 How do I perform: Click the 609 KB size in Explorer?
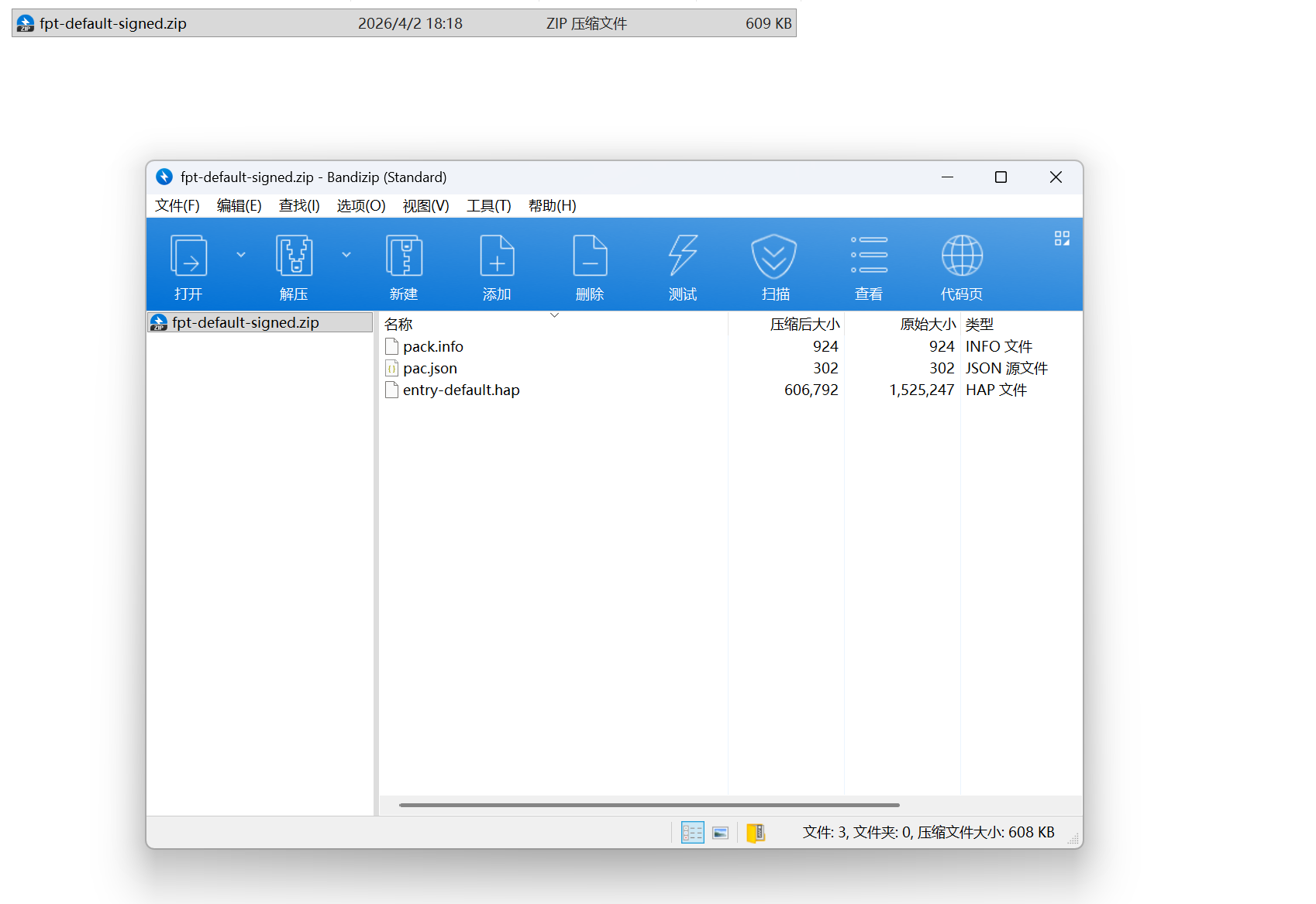pos(769,23)
